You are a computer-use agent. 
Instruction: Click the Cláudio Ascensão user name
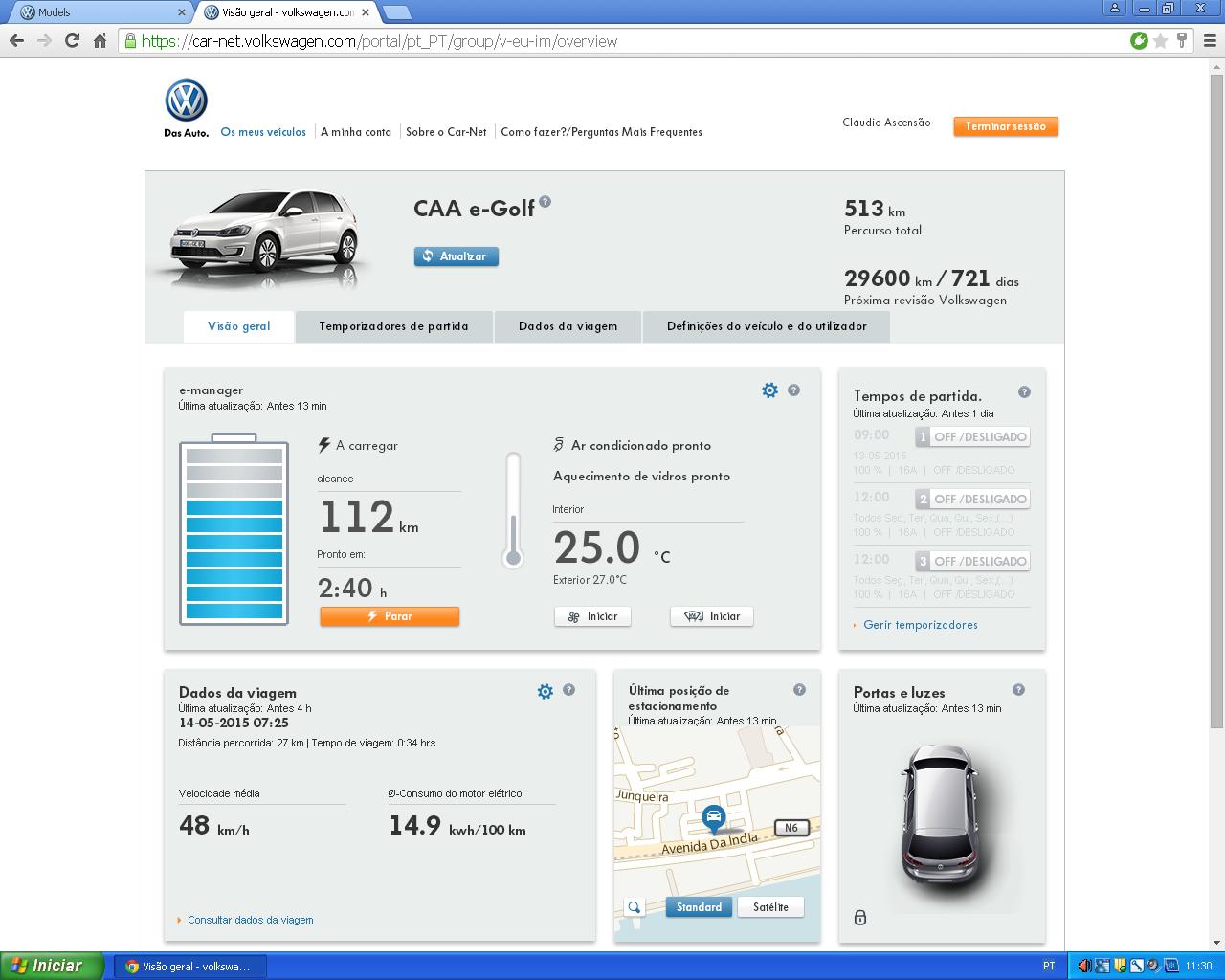click(x=886, y=122)
